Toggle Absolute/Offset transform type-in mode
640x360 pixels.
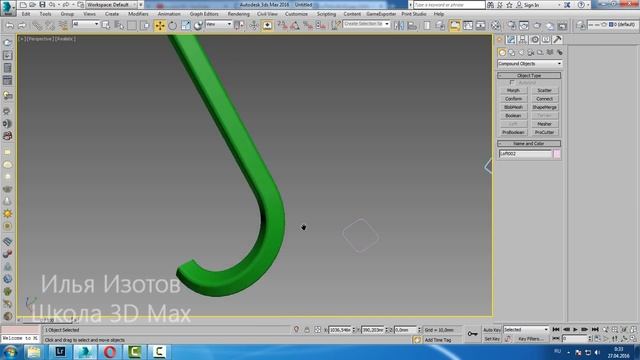pyautogui.click(x=318, y=329)
